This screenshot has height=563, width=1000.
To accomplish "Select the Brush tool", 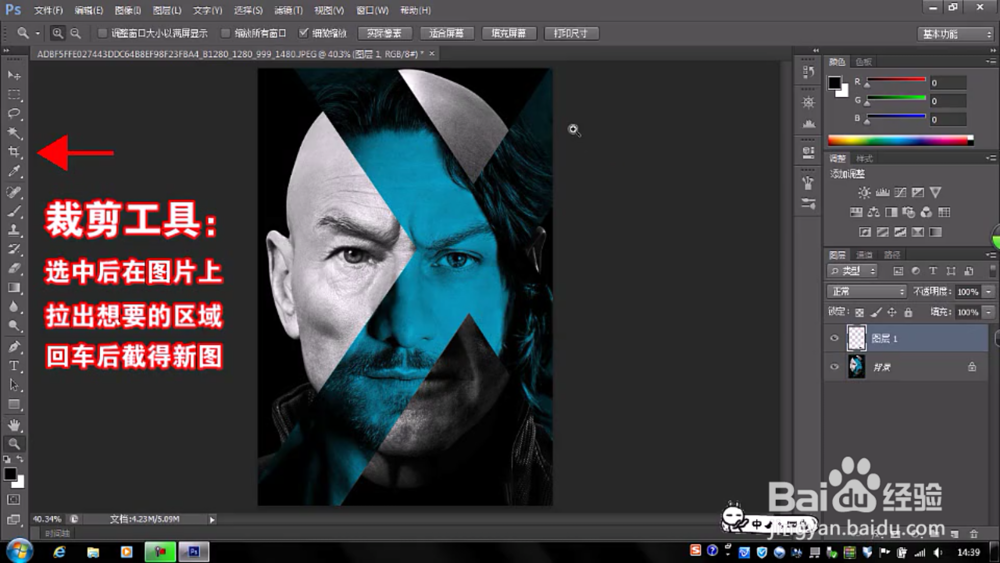I will click(14, 211).
